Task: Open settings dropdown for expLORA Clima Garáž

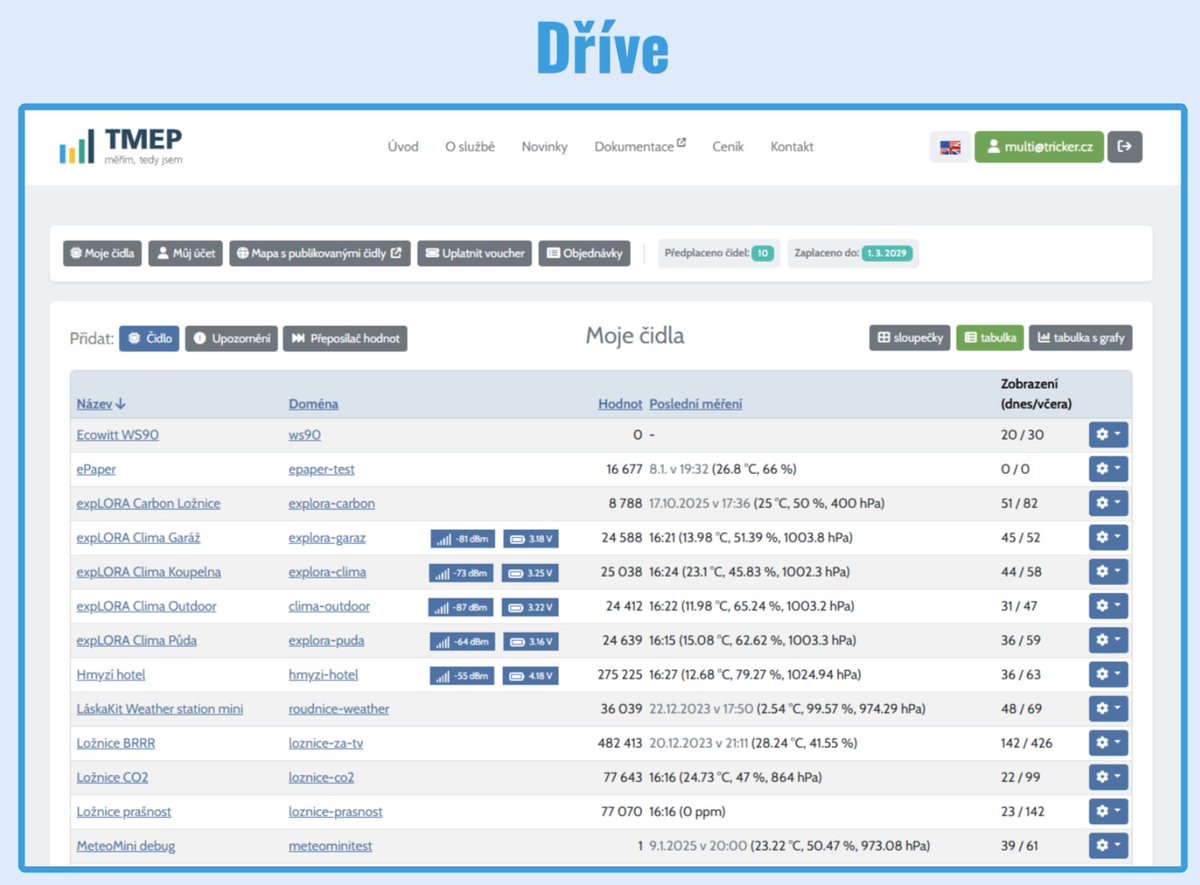Action: tap(1108, 538)
